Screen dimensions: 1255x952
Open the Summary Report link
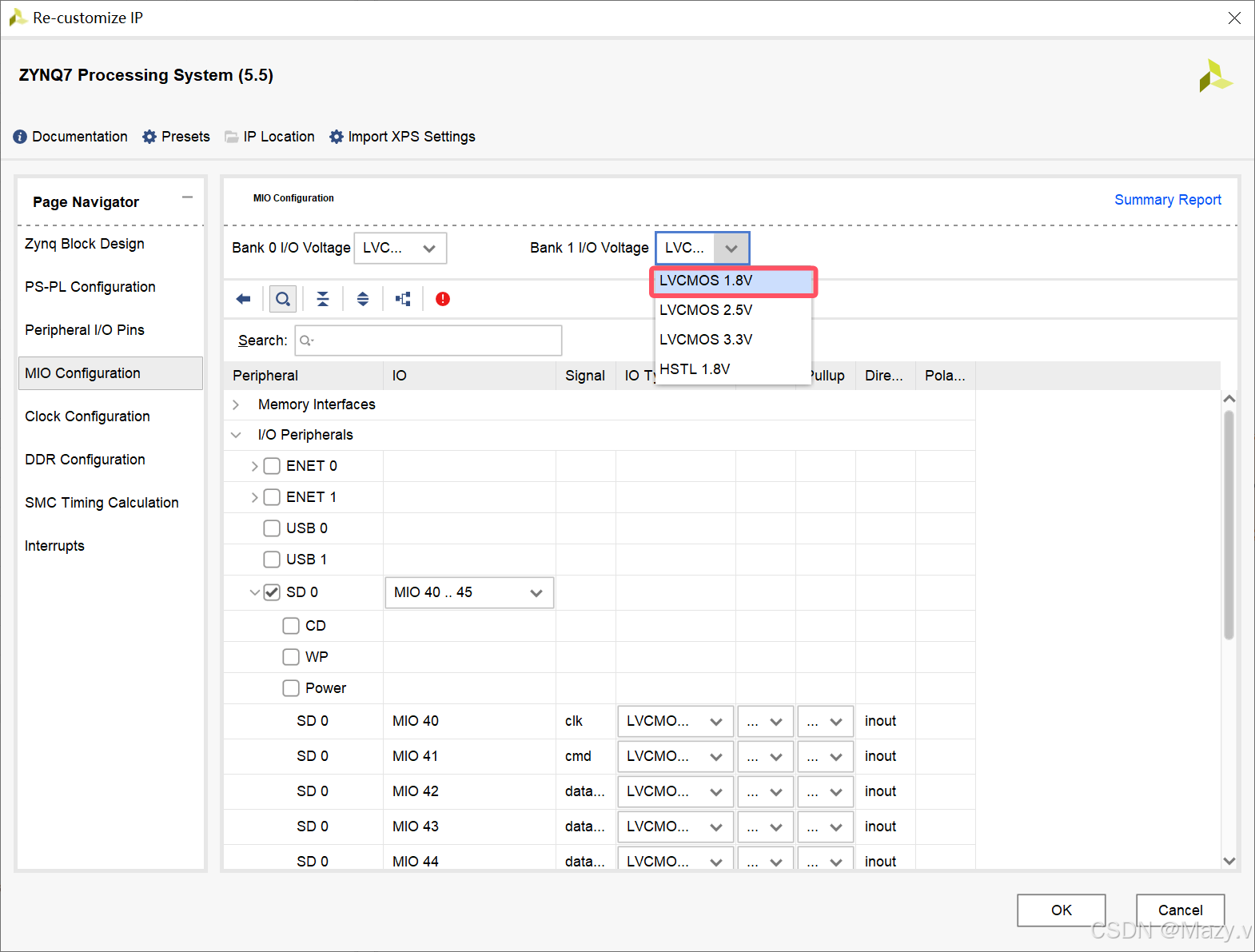tap(1168, 200)
